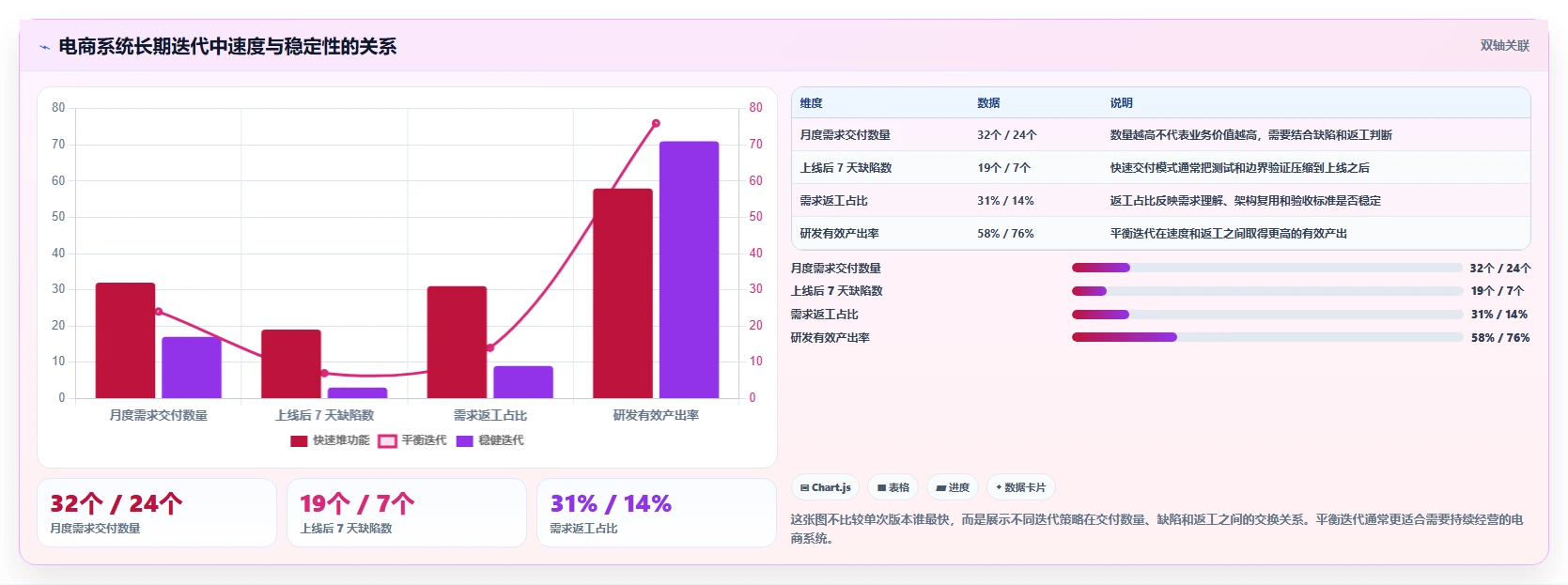Click the crimson bar for 需求返工占比
Screen dimensions: 1568x585
coord(457,342)
